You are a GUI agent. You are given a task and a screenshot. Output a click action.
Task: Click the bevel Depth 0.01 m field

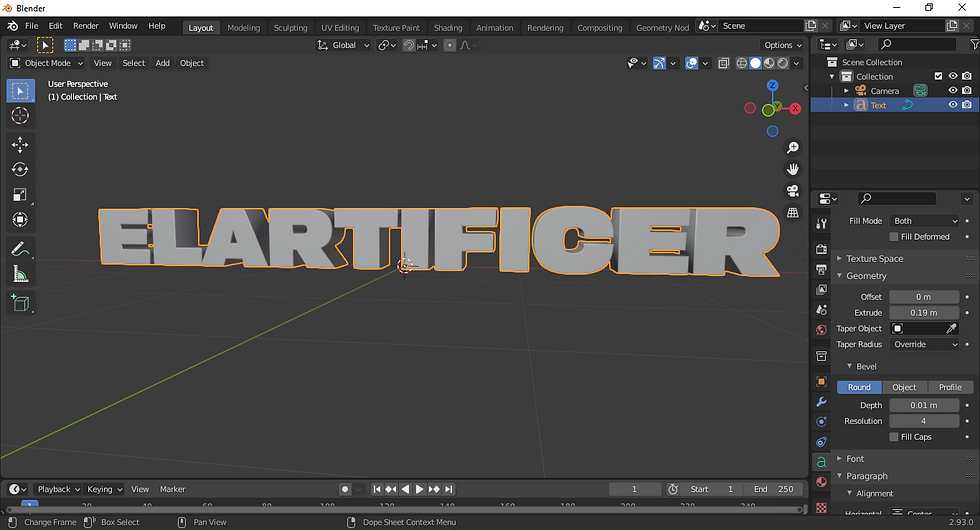[x=924, y=405]
